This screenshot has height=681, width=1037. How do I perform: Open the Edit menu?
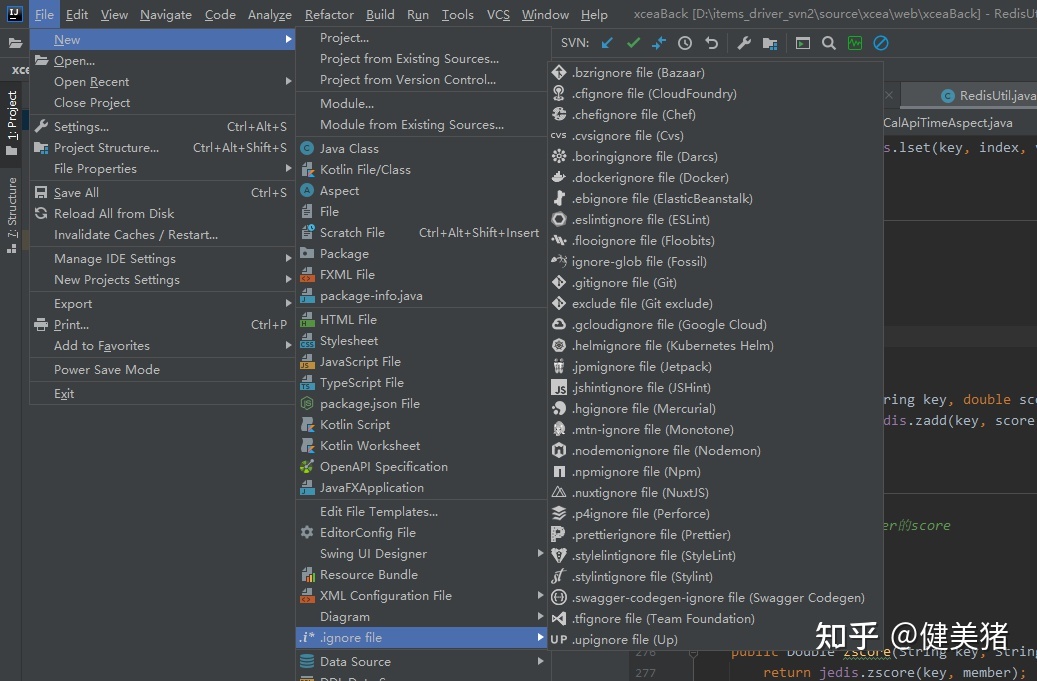77,15
